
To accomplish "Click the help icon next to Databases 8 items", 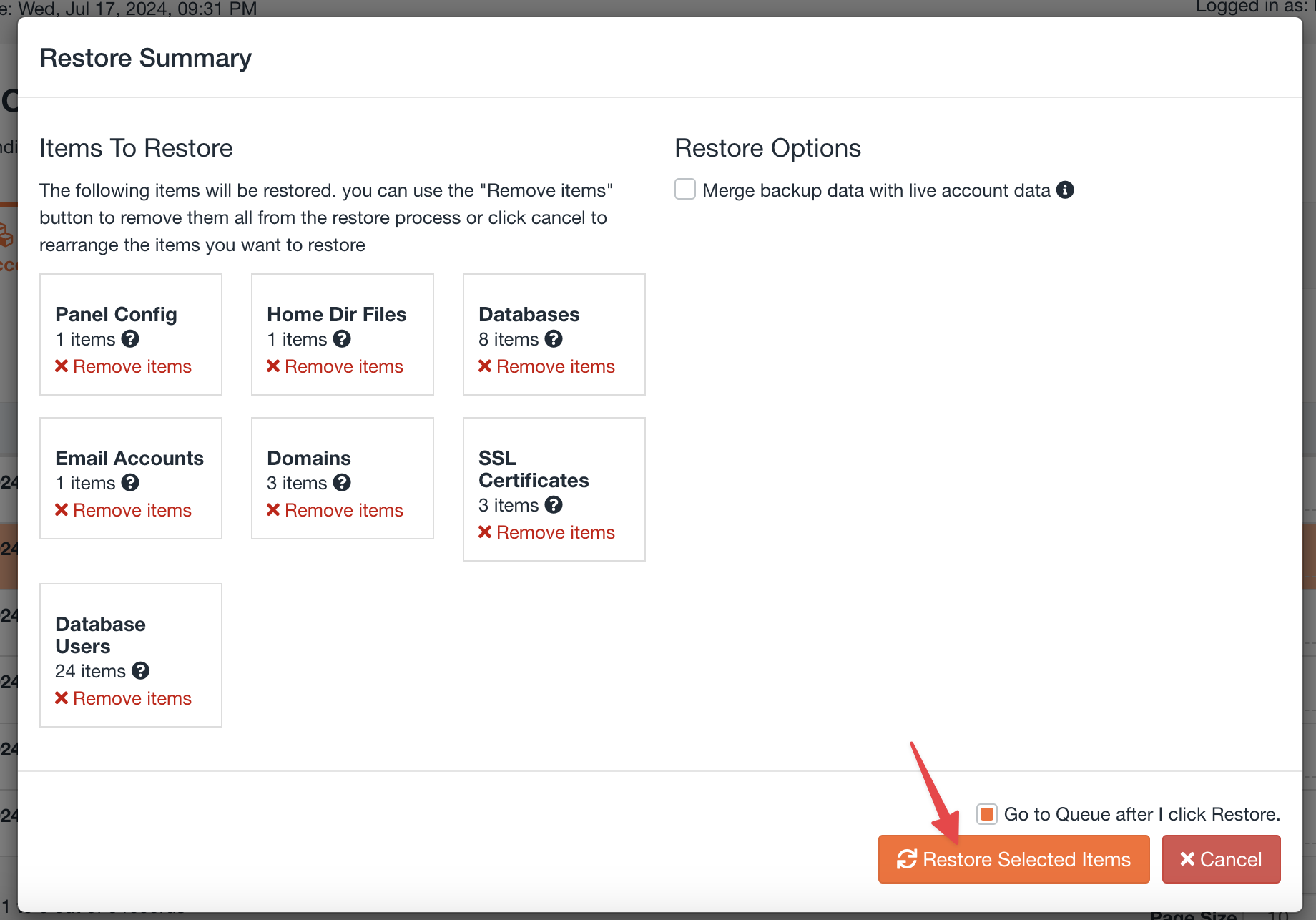I will [x=554, y=339].
